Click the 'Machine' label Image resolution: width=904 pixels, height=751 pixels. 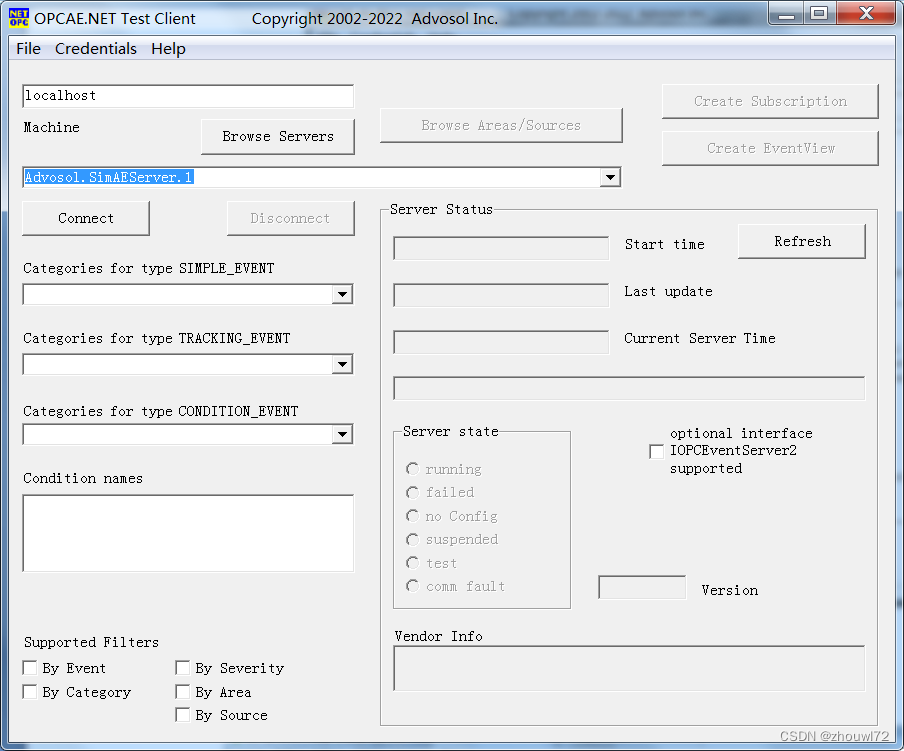pos(51,127)
